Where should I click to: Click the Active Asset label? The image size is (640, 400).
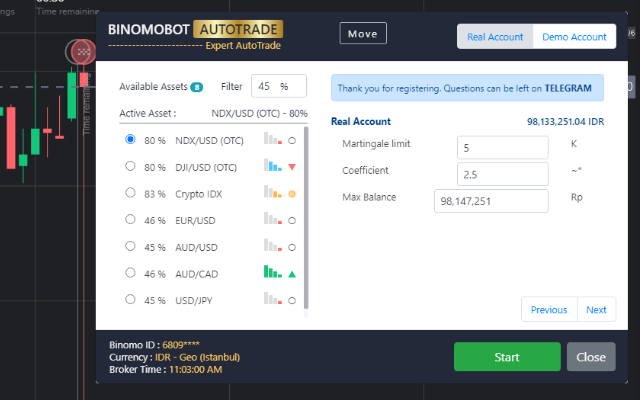pos(148,113)
